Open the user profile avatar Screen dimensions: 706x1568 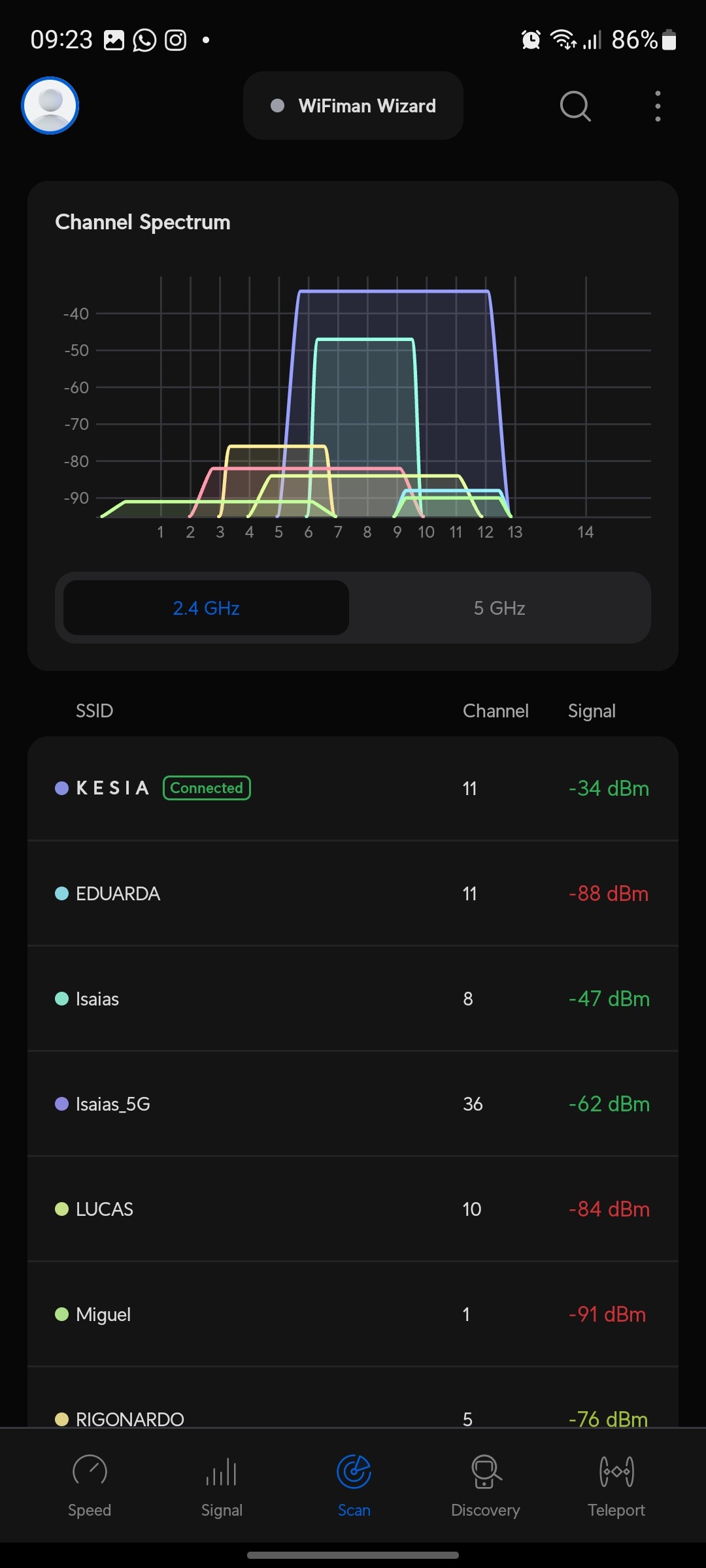coord(50,106)
